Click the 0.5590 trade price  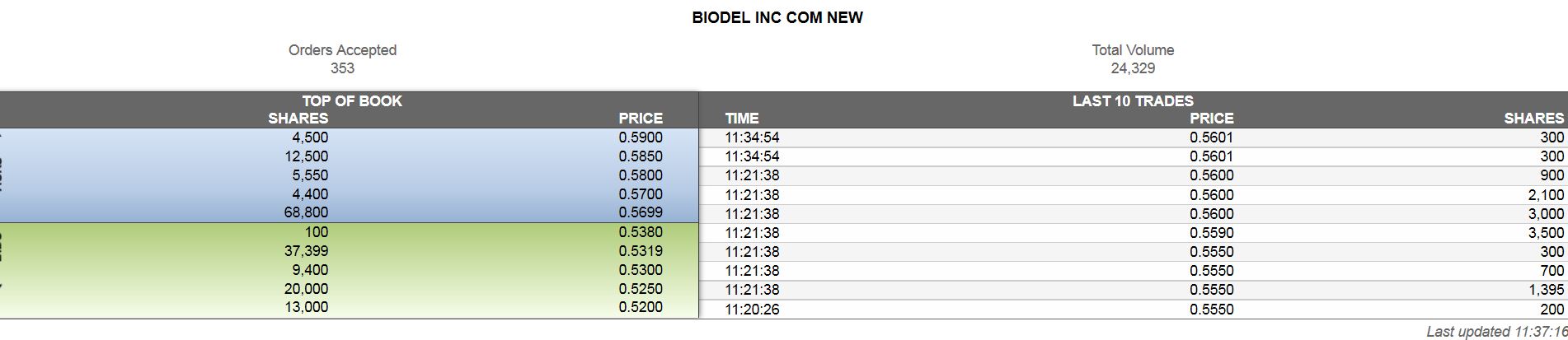point(1211,233)
